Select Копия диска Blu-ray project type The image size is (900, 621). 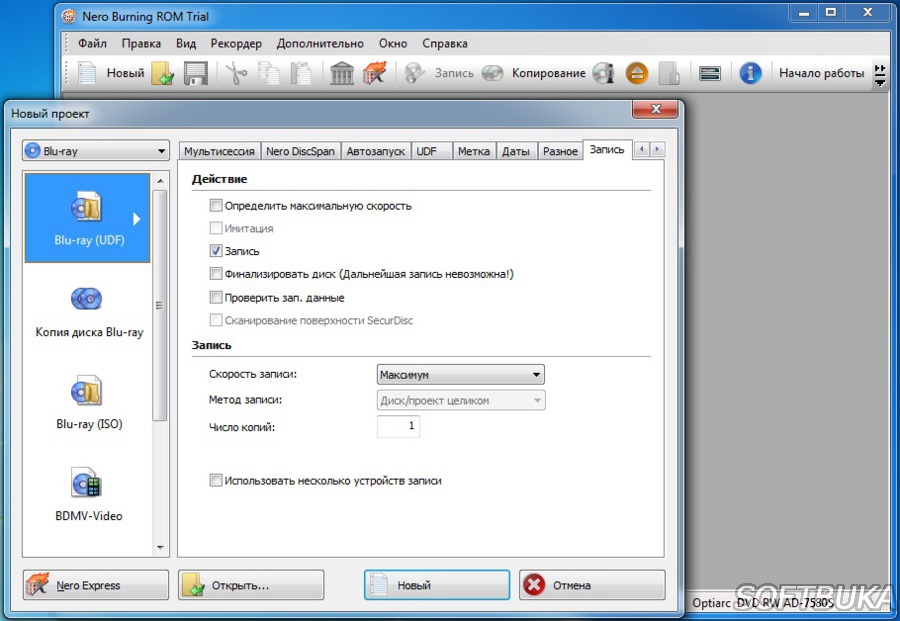[89, 310]
